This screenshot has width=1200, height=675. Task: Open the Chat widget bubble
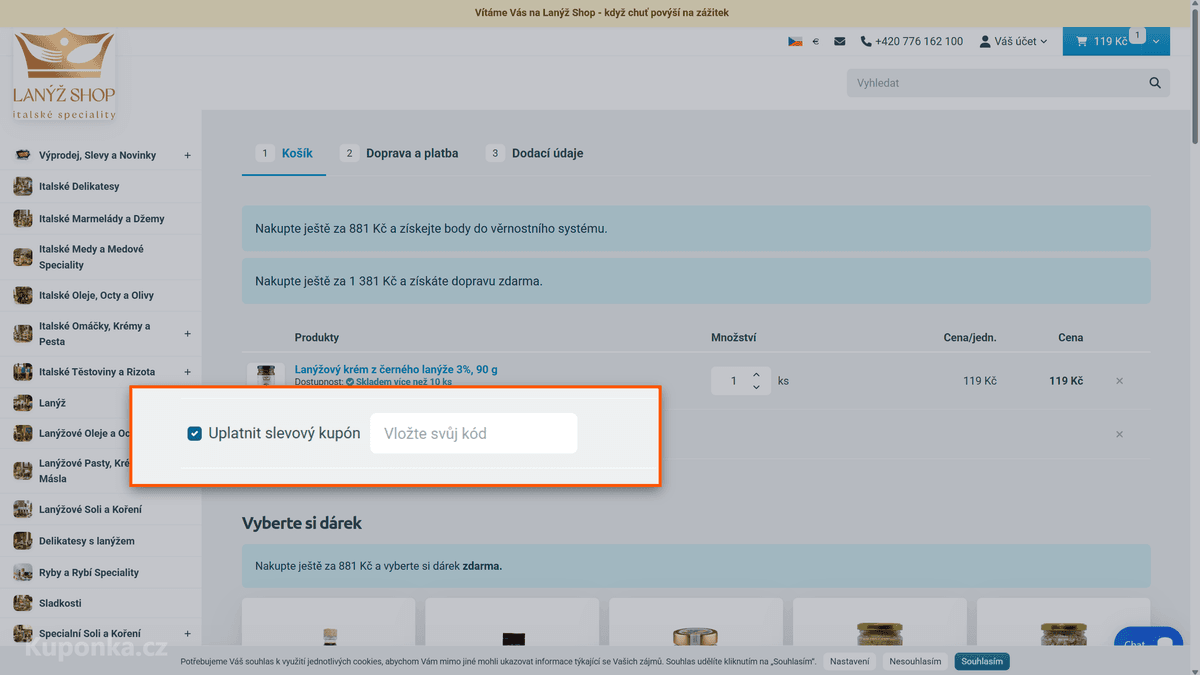click(1148, 643)
